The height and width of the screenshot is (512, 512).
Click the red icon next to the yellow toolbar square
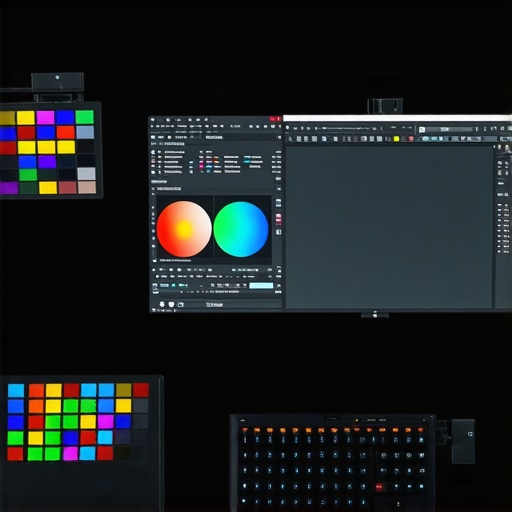pos(411,139)
